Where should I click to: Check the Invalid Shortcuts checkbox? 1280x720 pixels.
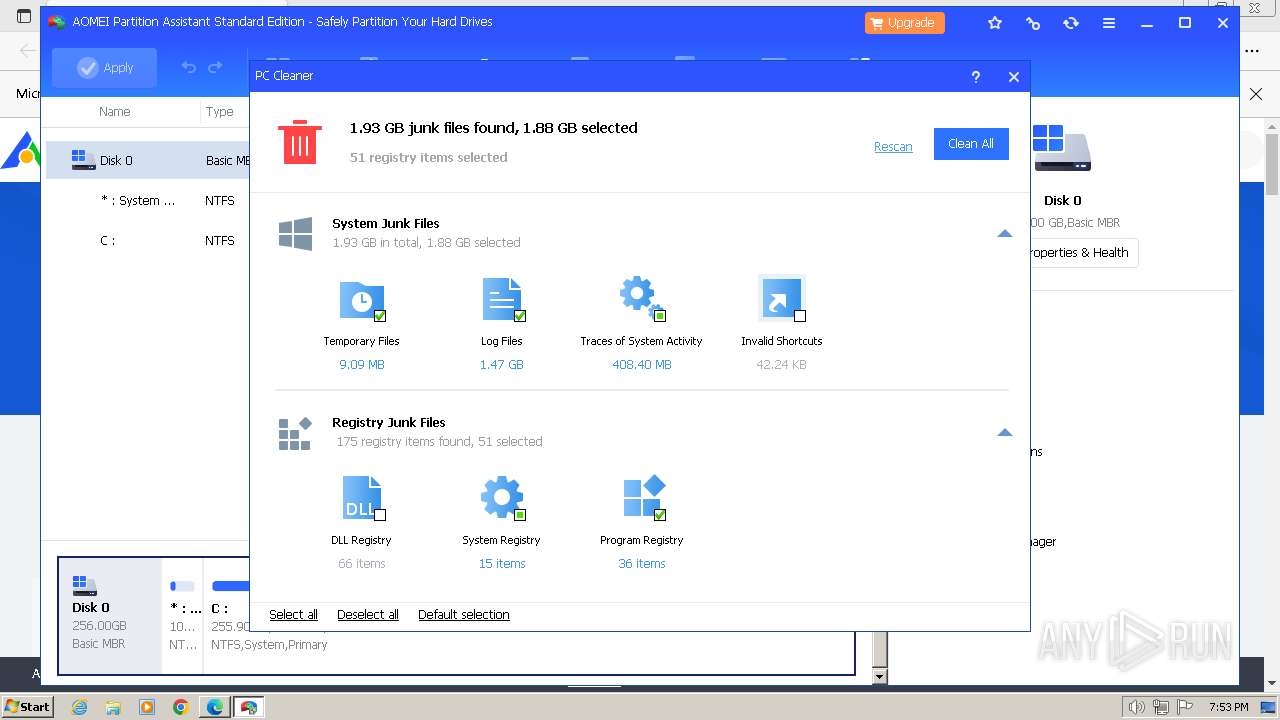click(800, 316)
